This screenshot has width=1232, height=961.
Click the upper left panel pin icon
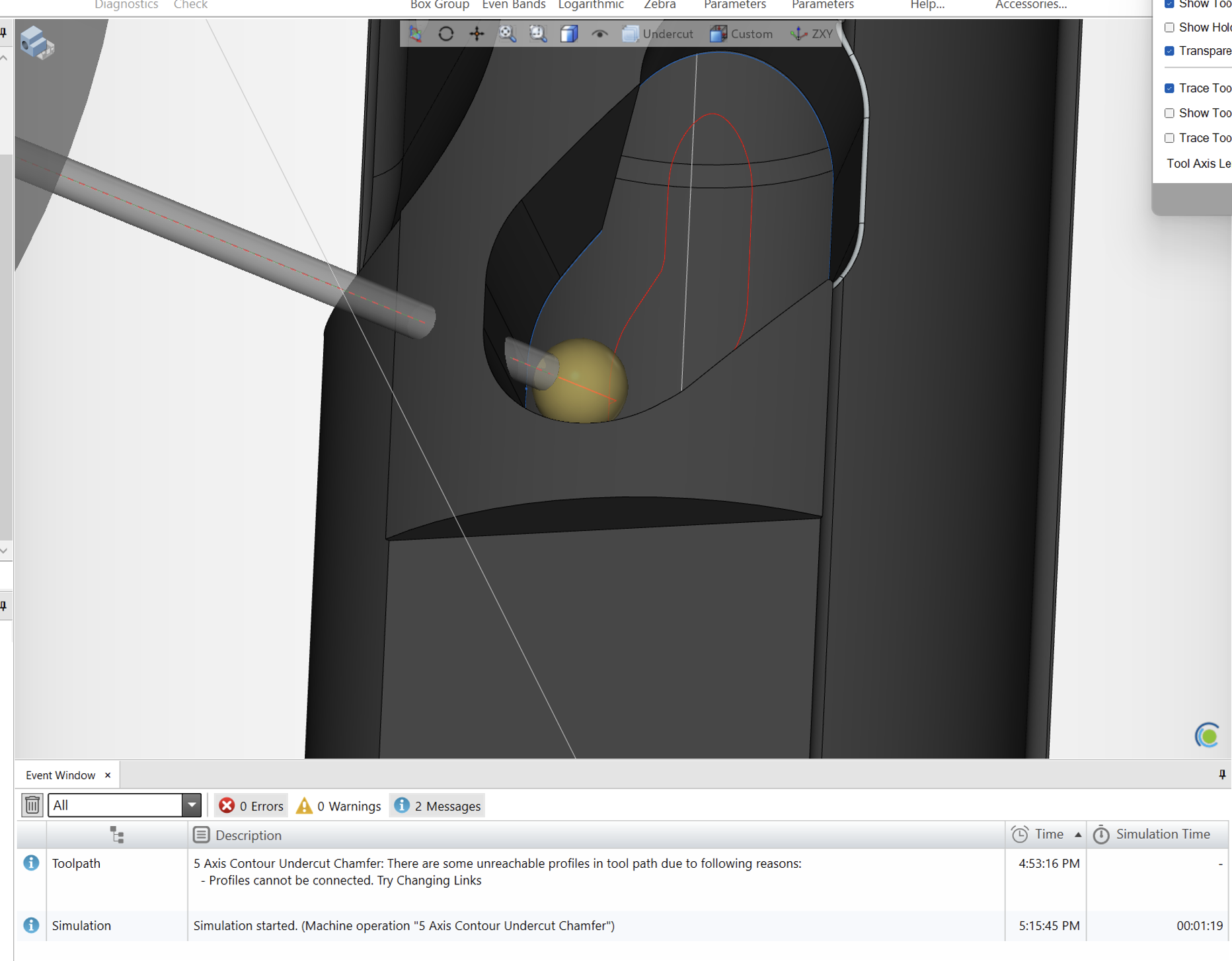tap(3, 32)
